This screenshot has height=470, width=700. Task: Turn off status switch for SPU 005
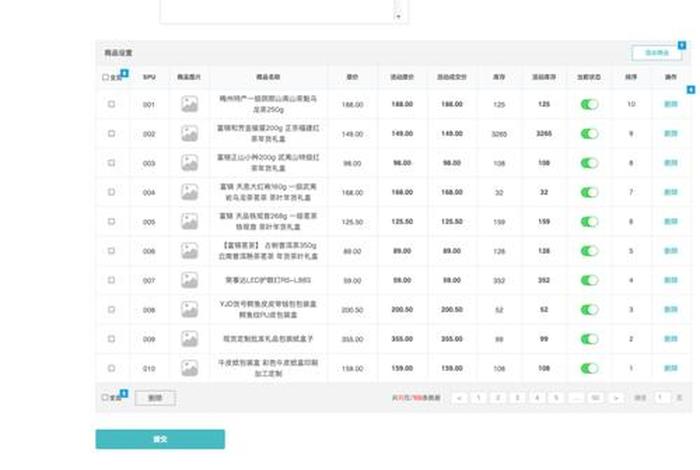tap(589, 221)
